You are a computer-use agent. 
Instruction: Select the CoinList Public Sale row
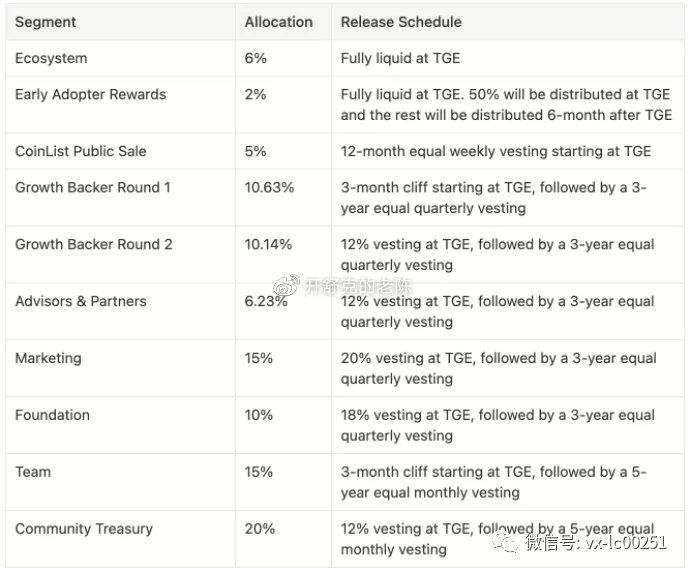tap(344, 151)
